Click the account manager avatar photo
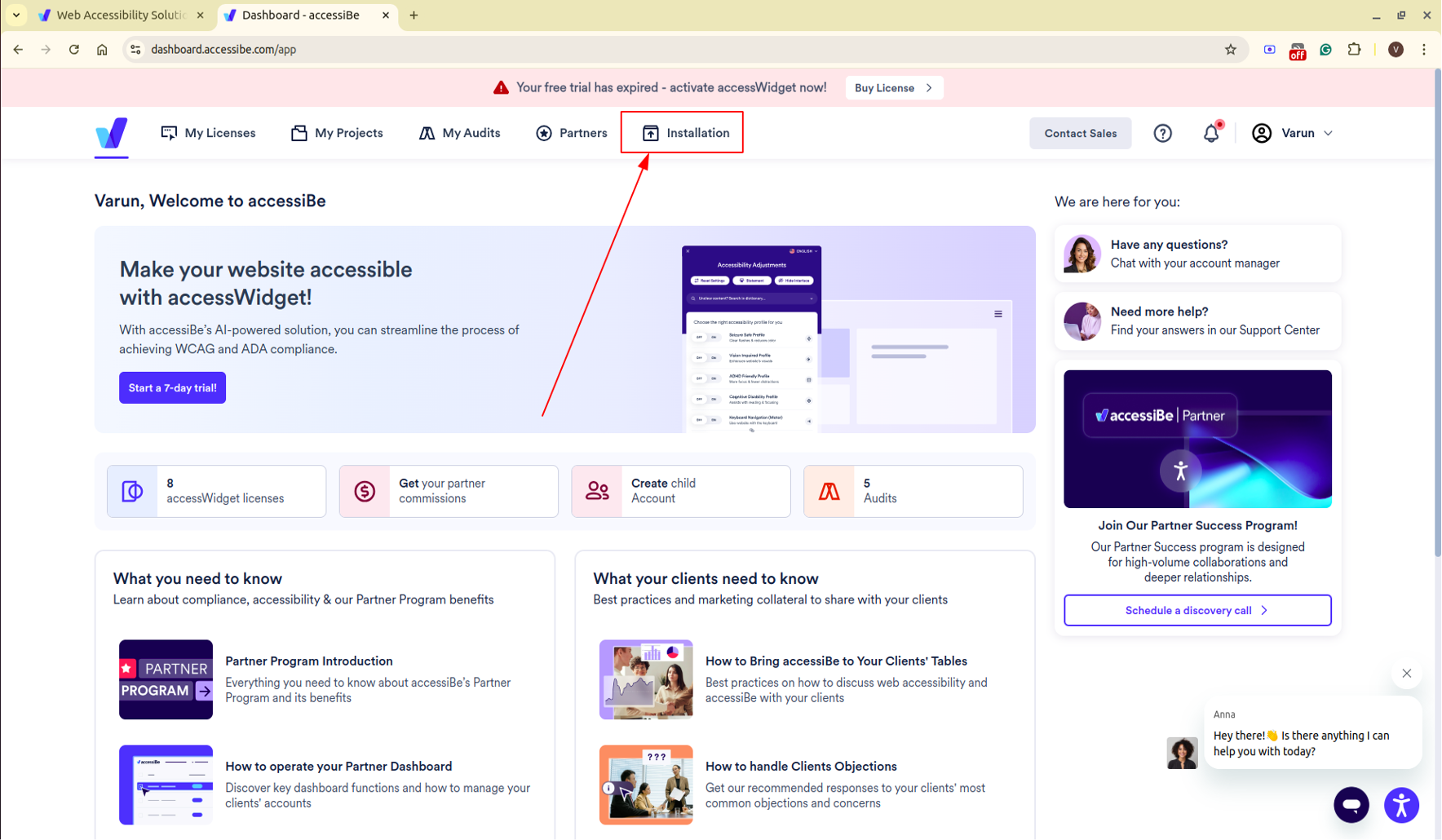 [1081, 254]
